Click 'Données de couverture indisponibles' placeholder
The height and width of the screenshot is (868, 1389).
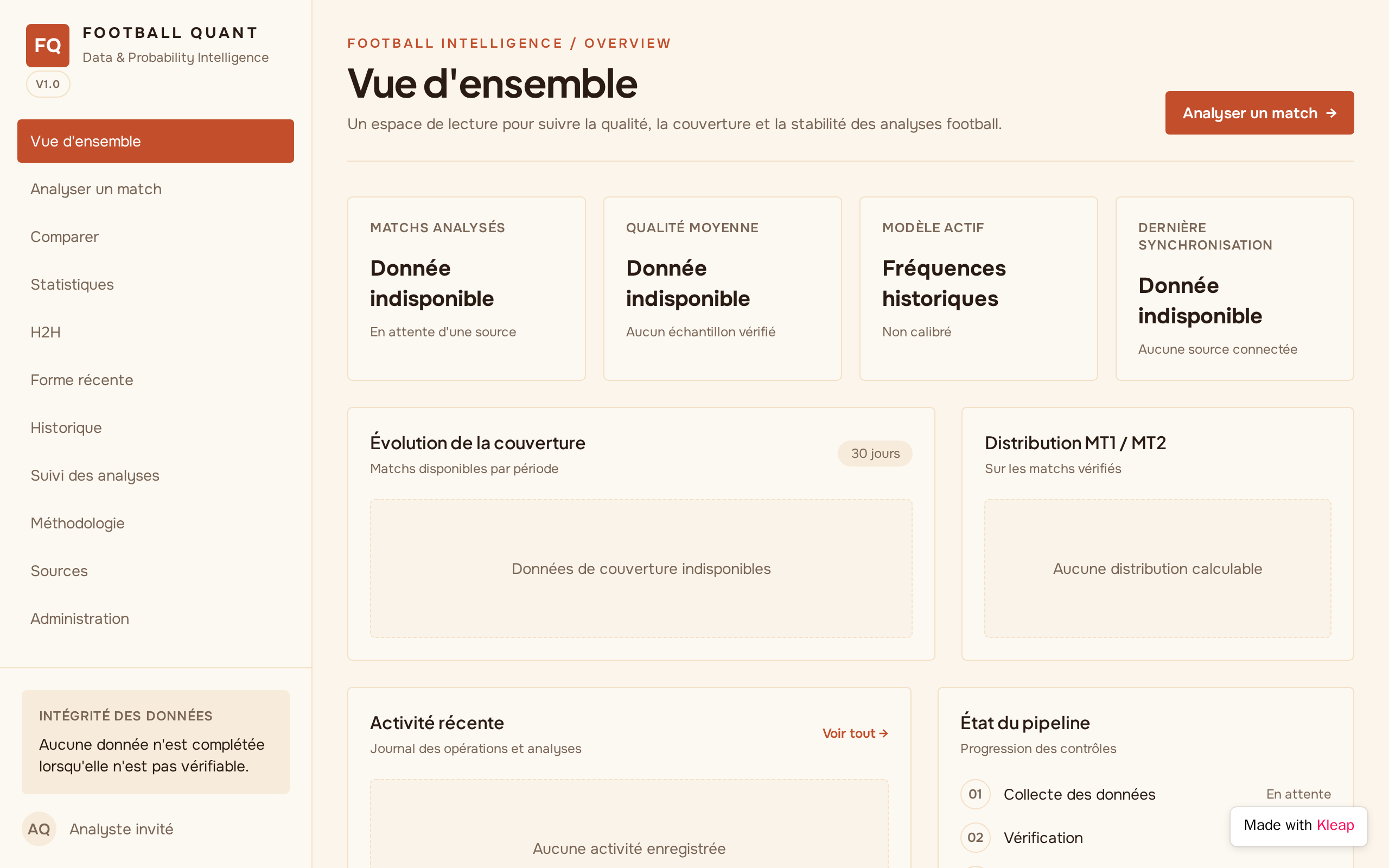click(641, 569)
